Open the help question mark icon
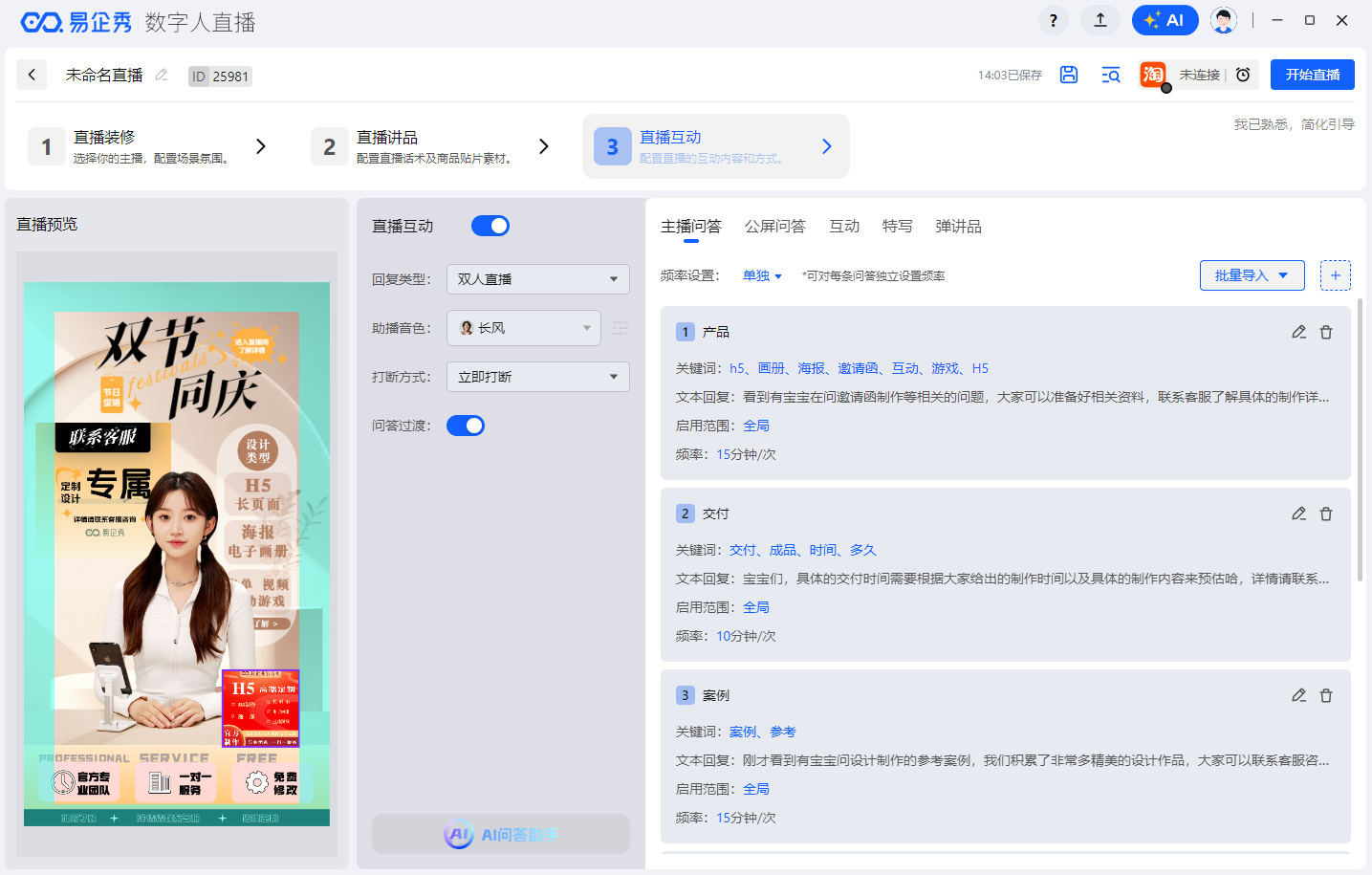The height and width of the screenshot is (875, 1372). point(1053,20)
